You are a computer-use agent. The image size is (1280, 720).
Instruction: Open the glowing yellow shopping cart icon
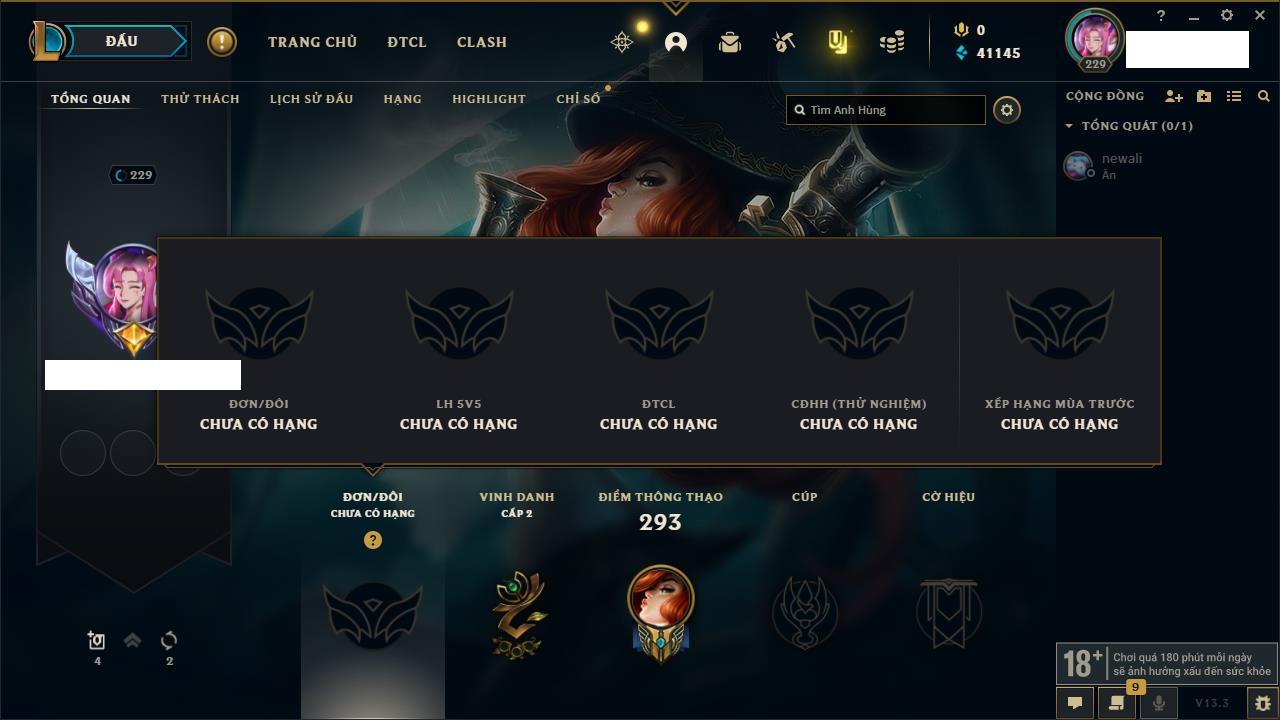pyautogui.click(x=838, y=42)
